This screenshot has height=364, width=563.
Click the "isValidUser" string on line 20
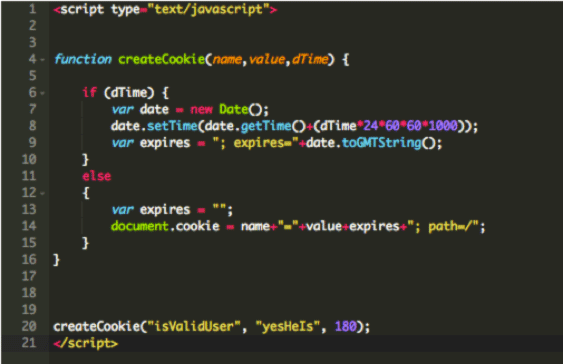(194, 326)
